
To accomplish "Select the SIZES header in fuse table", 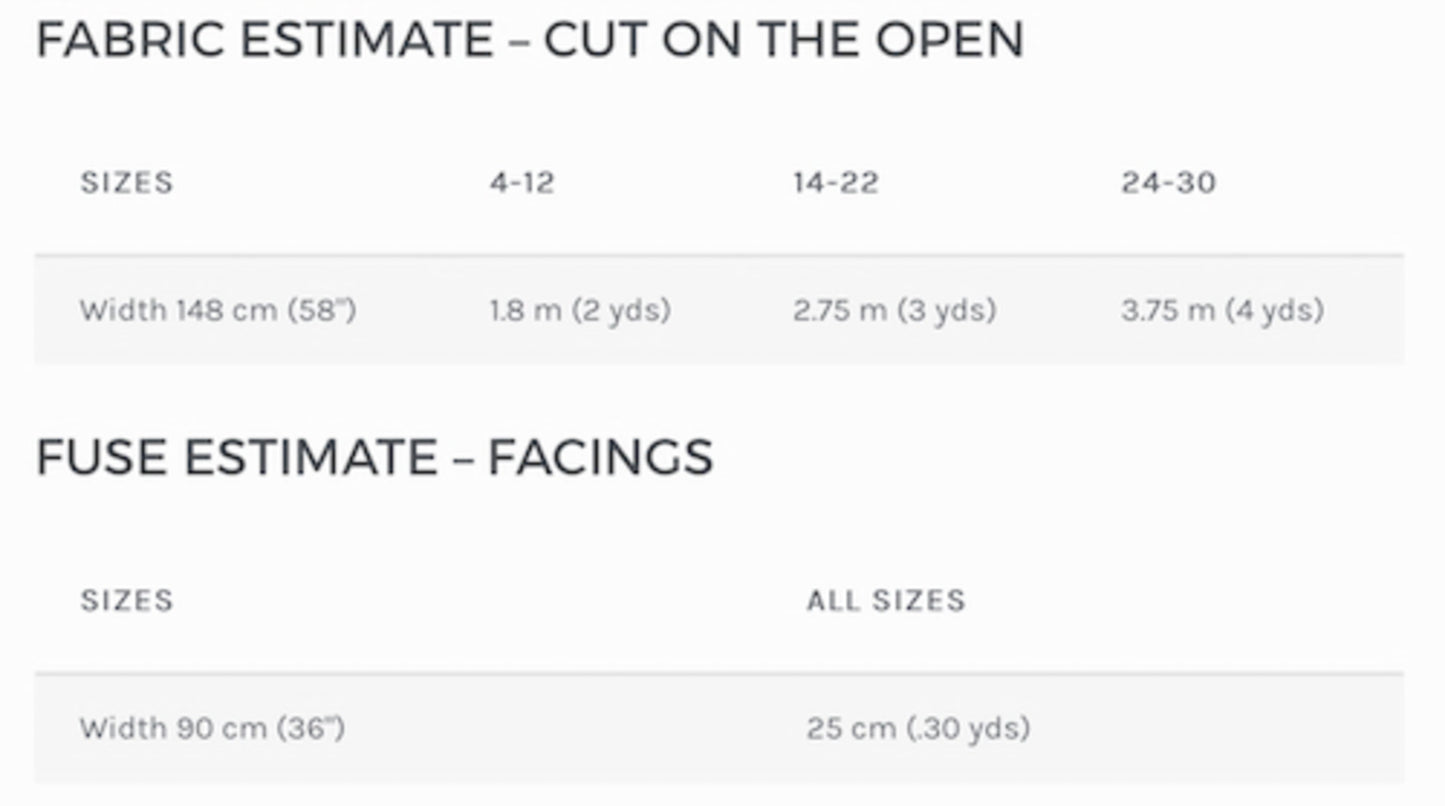I will pyautogui.click(x=127, y=600).
